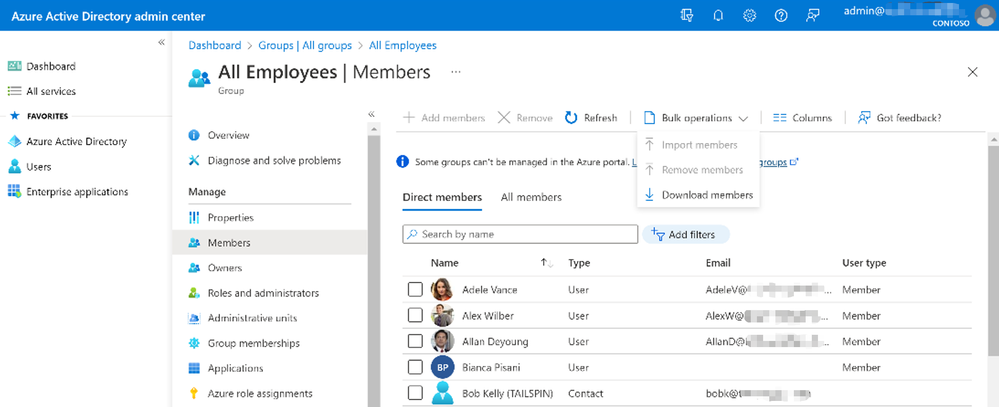Click the Email column header

pyautogui.click(x=718, y=263)
